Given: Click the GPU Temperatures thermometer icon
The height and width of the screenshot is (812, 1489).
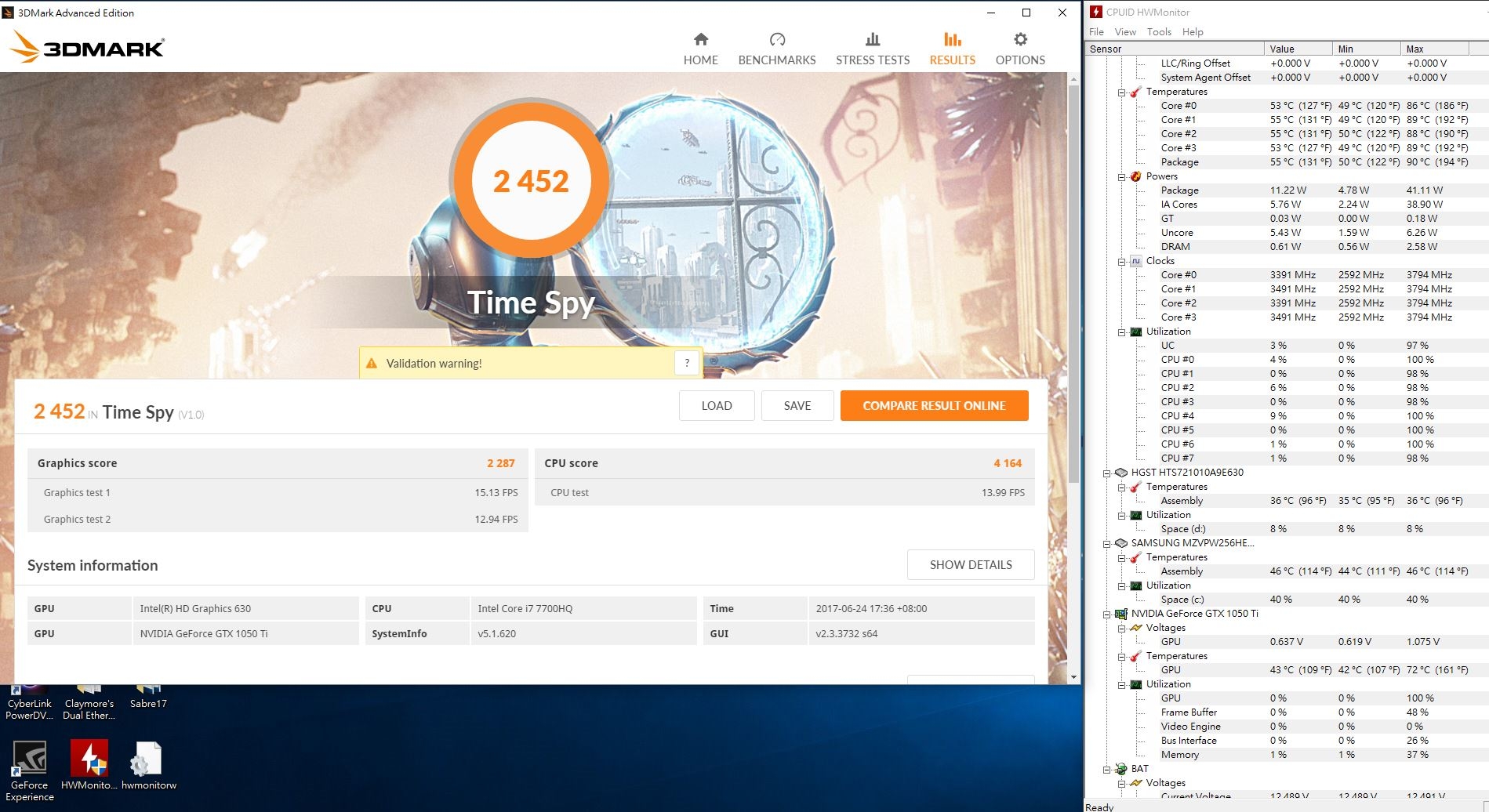Looking at the screenshot, I should pyautogui.click(x=1135, y=656).
